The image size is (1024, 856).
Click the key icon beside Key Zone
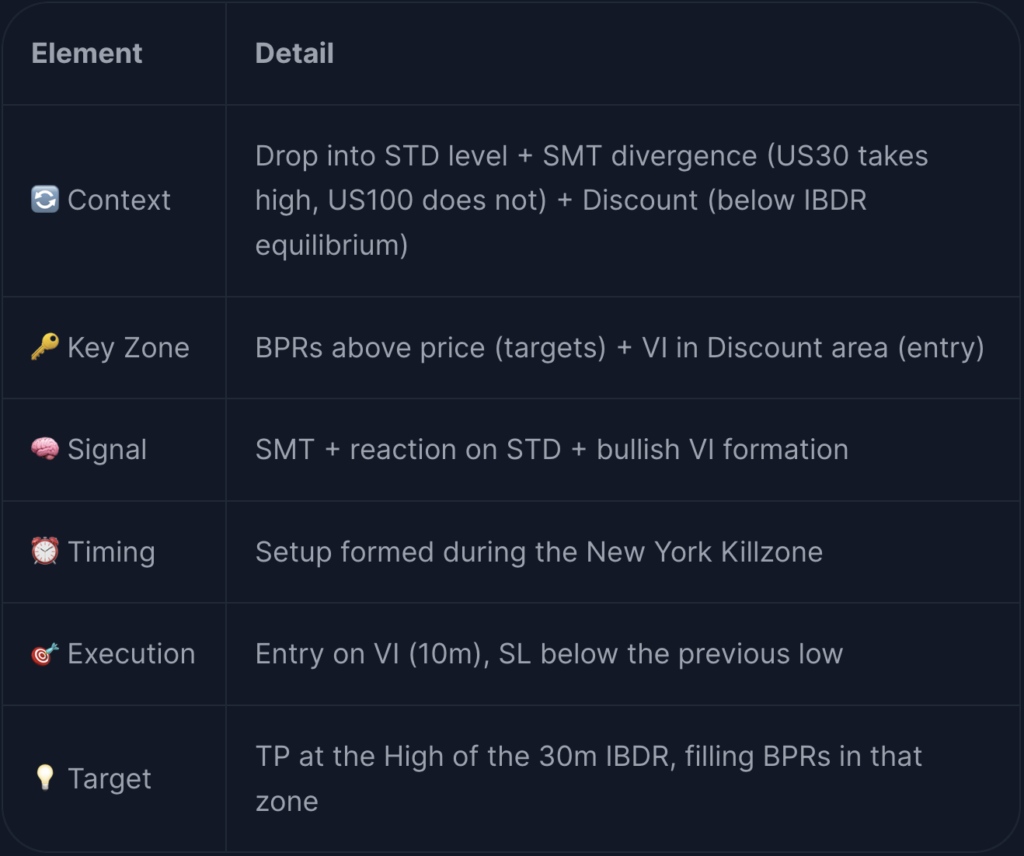pos(45,347)
